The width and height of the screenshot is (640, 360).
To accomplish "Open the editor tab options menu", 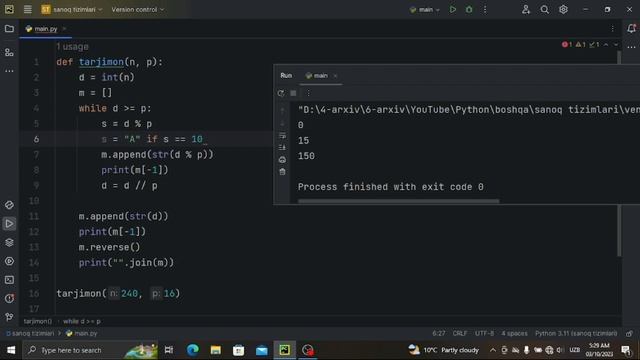I will tap(612, 29).
